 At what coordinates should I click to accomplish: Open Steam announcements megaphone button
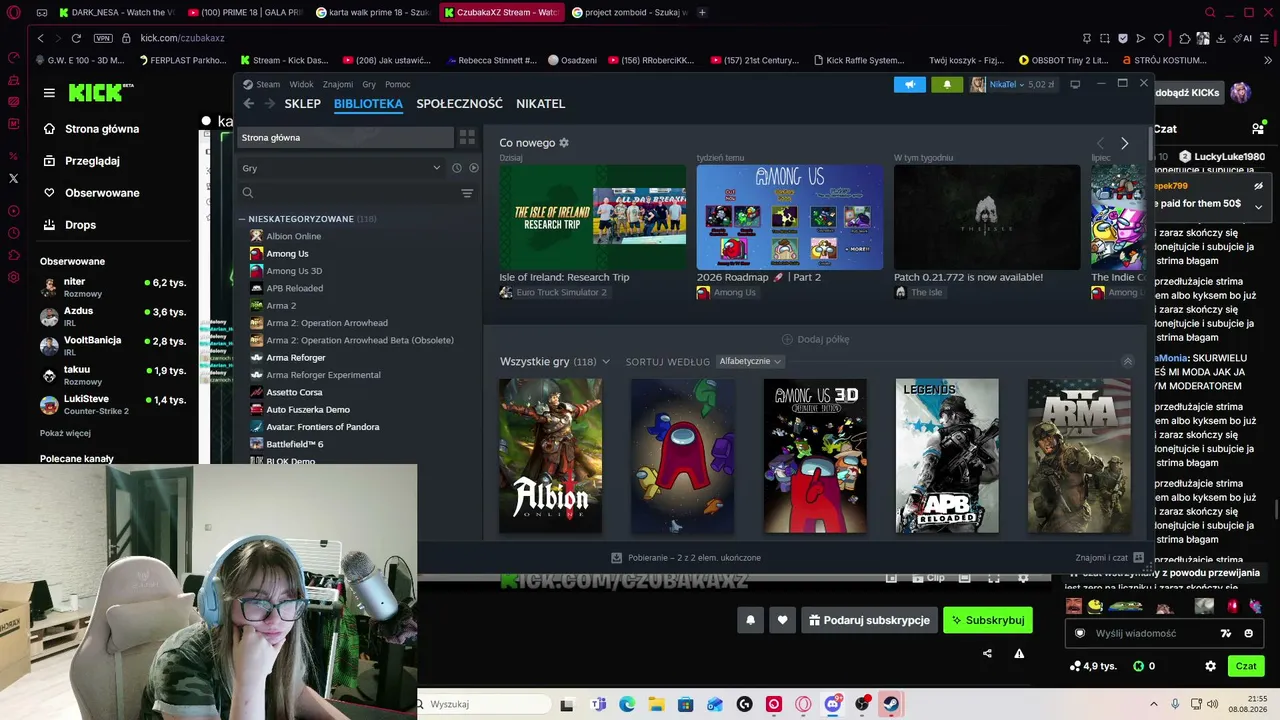(x=910, y=84)
